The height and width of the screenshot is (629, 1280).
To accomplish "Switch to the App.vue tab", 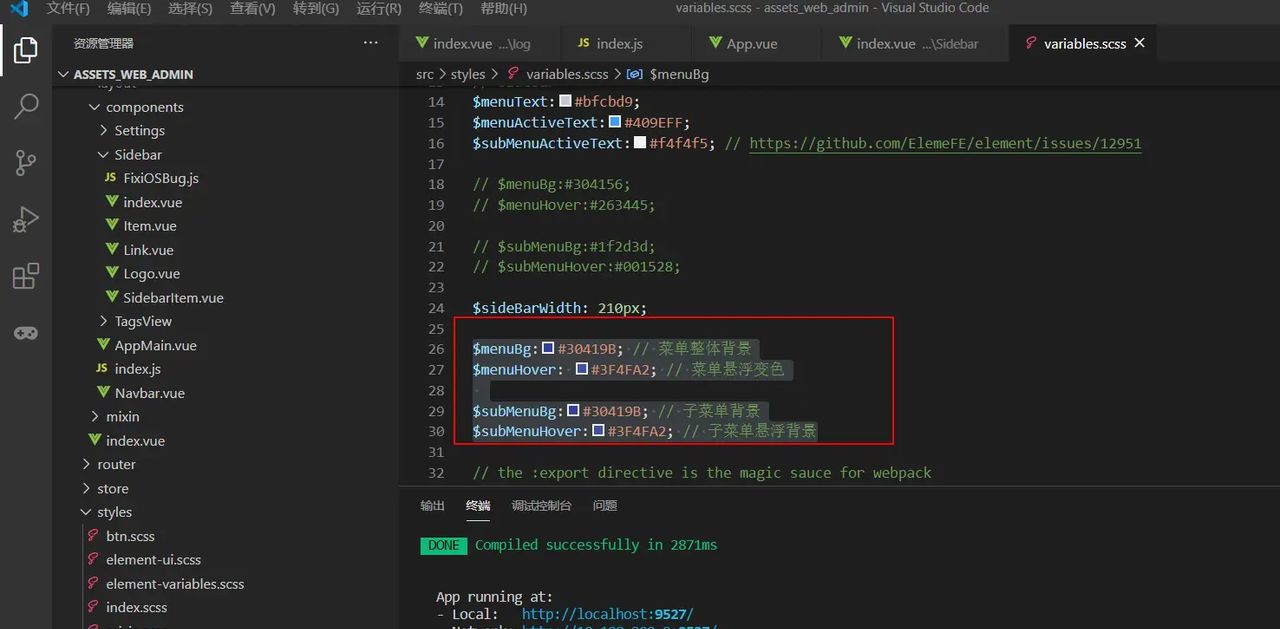I will pyautogui.click(x=751, y=44).
